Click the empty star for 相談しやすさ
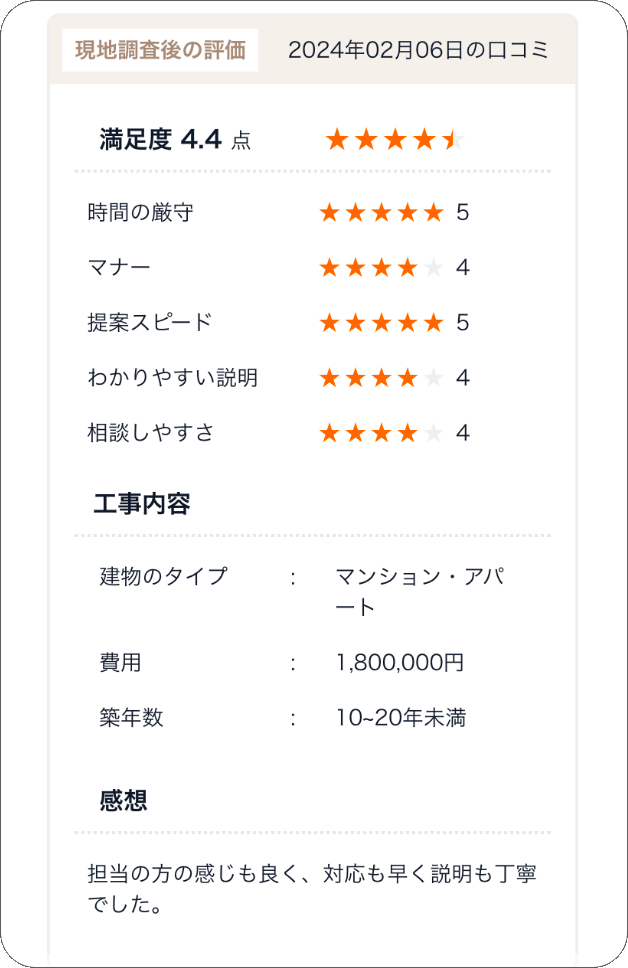 [x=434, y=433]
